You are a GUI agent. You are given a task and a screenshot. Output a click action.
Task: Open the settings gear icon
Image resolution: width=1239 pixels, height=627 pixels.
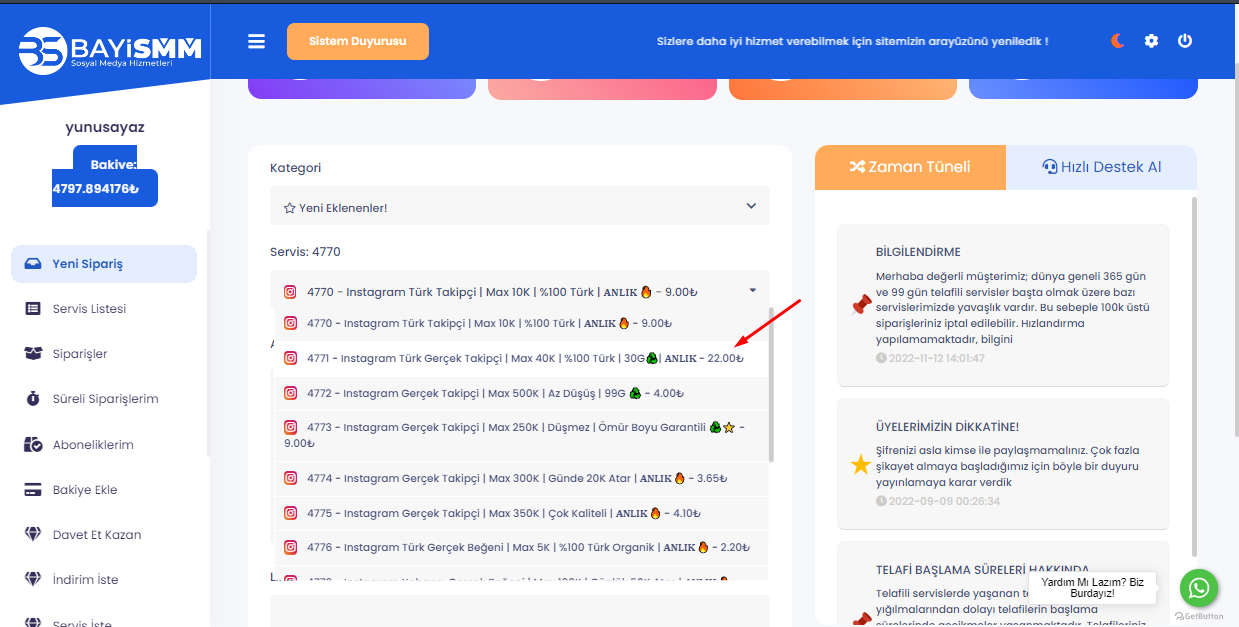click(1151, 41)
